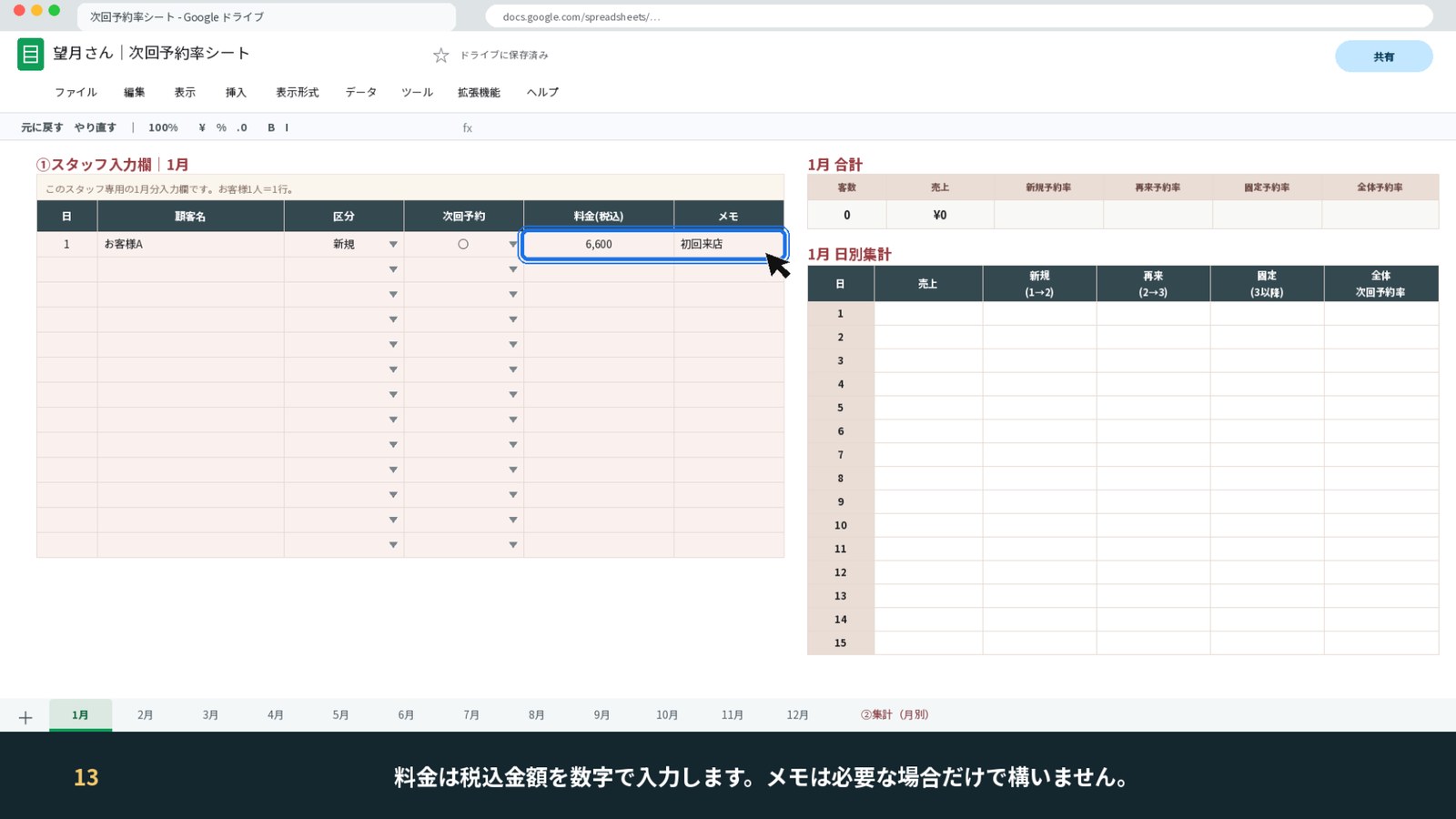Image resolution: width=1456 pixels, height=819 pixels.
Task: Open the 表示形式 menu
Action: [x=298, y=92]
